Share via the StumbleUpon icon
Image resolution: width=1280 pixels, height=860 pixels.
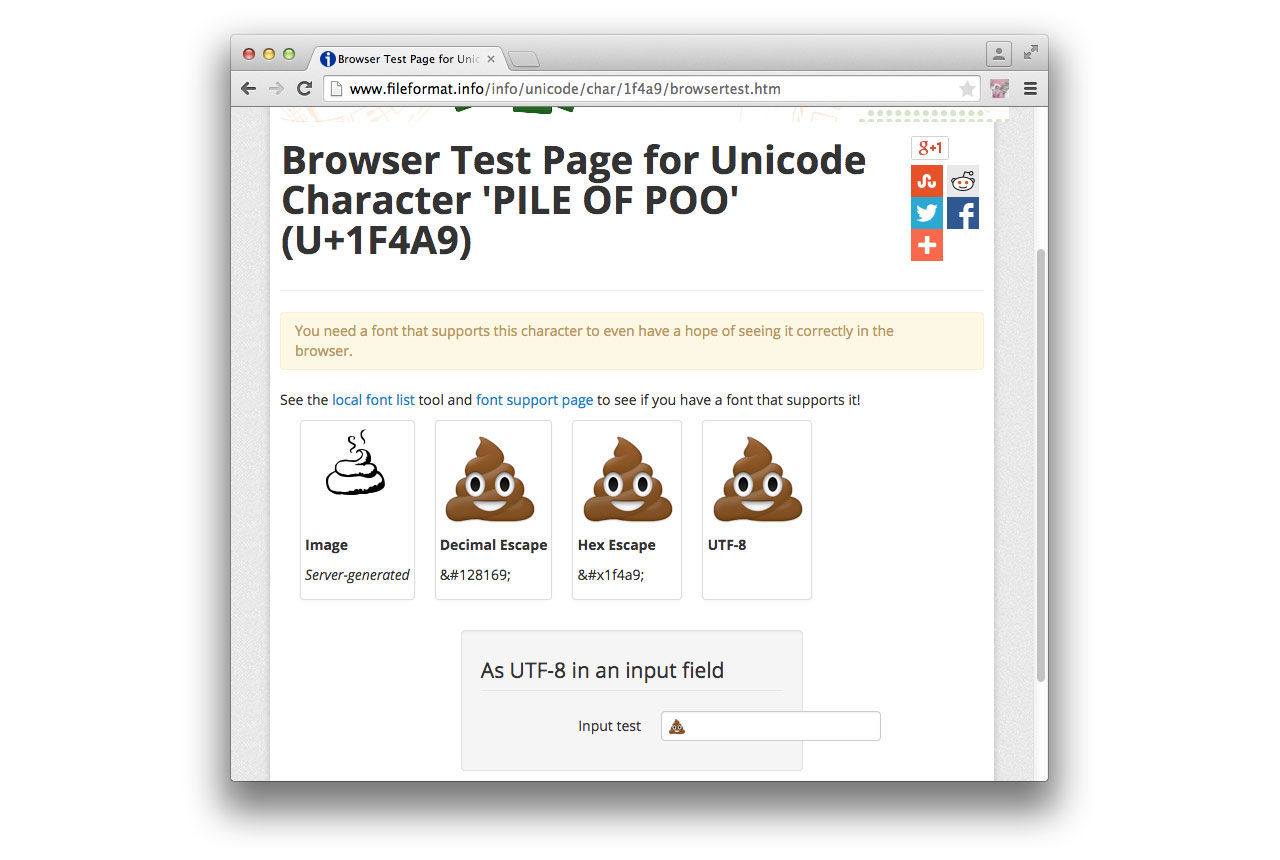[926, 180]
